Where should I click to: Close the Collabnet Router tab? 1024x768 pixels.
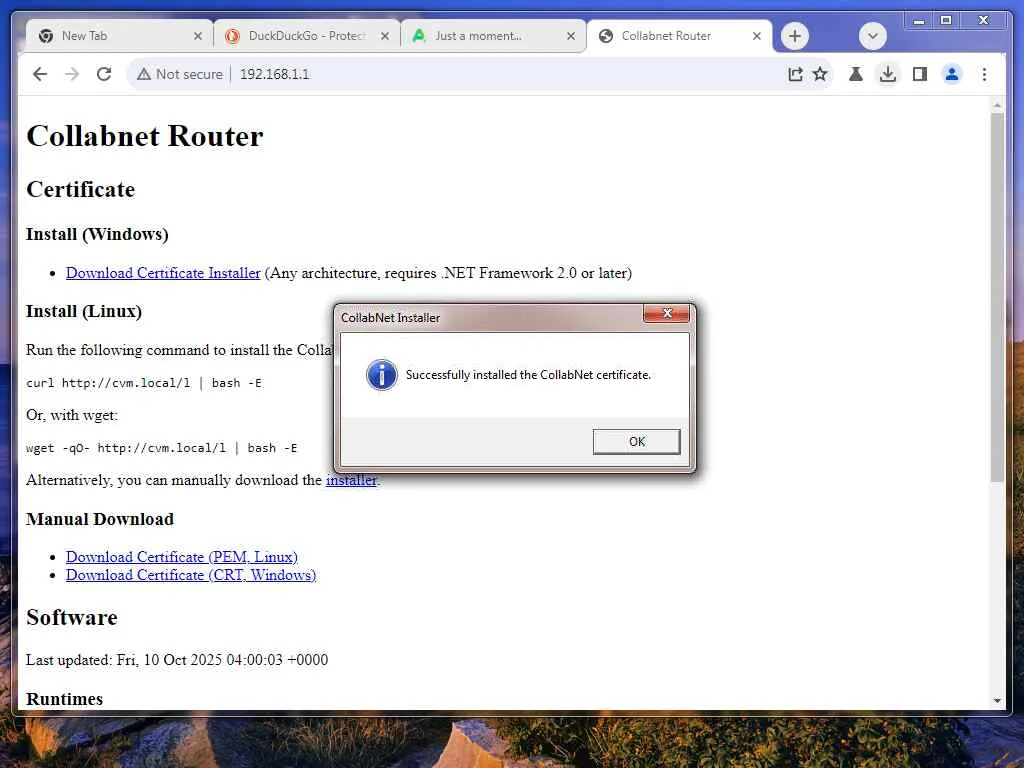tap(757, 36)
